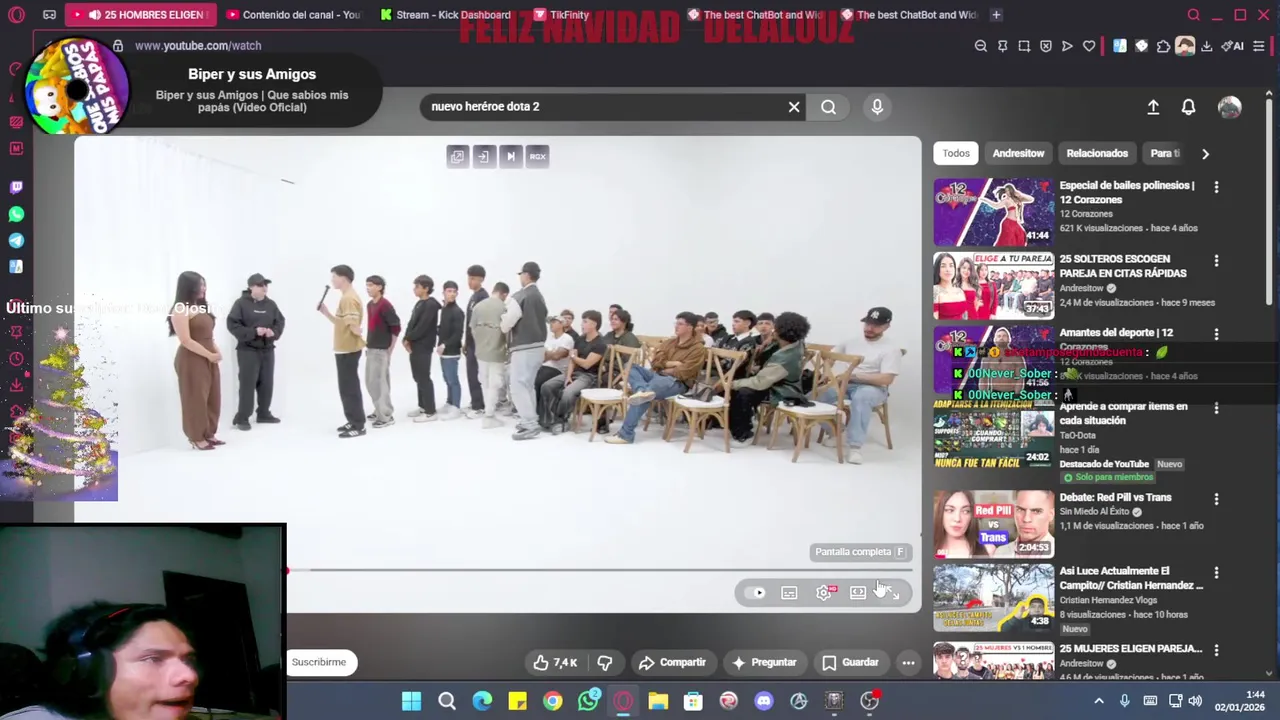The image size is (1280, 720).
Task: Click the RGX button above player
Action: (538, 156)
